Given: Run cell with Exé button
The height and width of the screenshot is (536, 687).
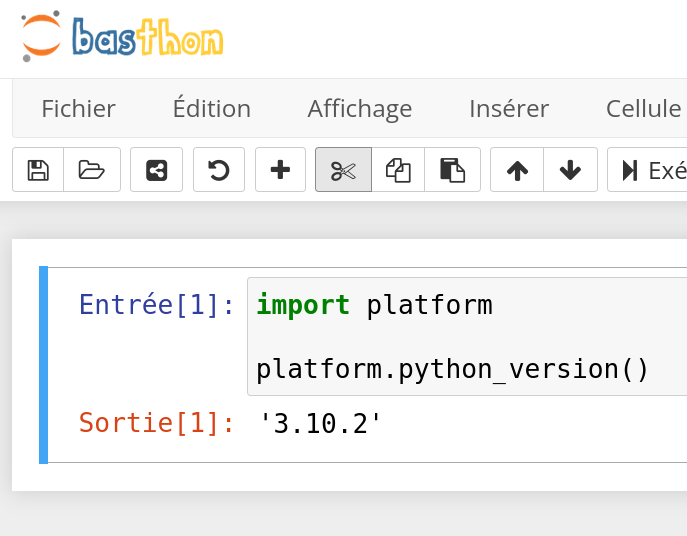Looking at the screenshot, I should (x=647, y=170).
